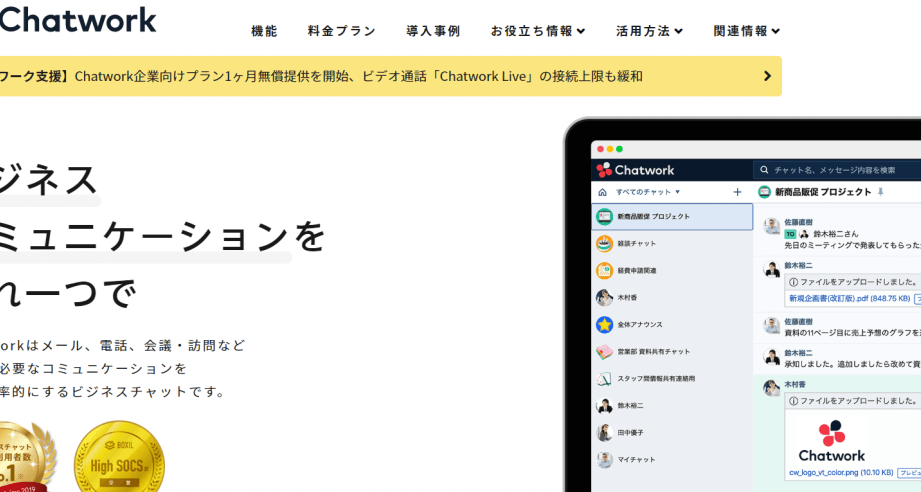The width and height of the screenshot is (921, 492).
Task: Click the yellow announcement banner arrow
Action: 767,76
